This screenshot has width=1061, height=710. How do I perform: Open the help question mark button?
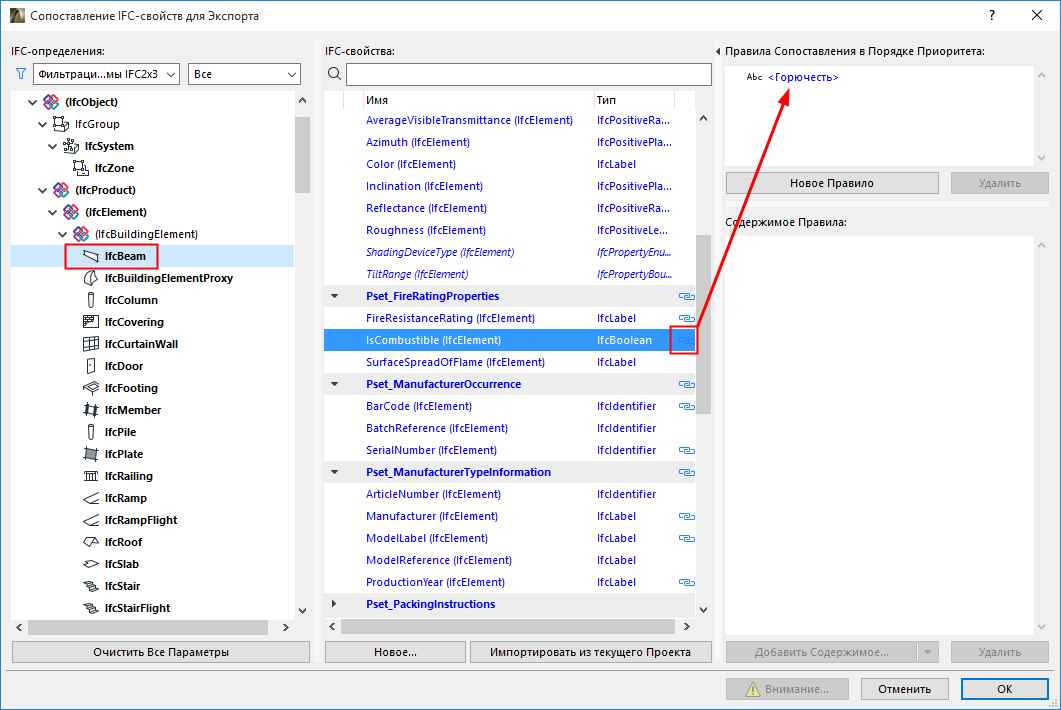[992, 15]
